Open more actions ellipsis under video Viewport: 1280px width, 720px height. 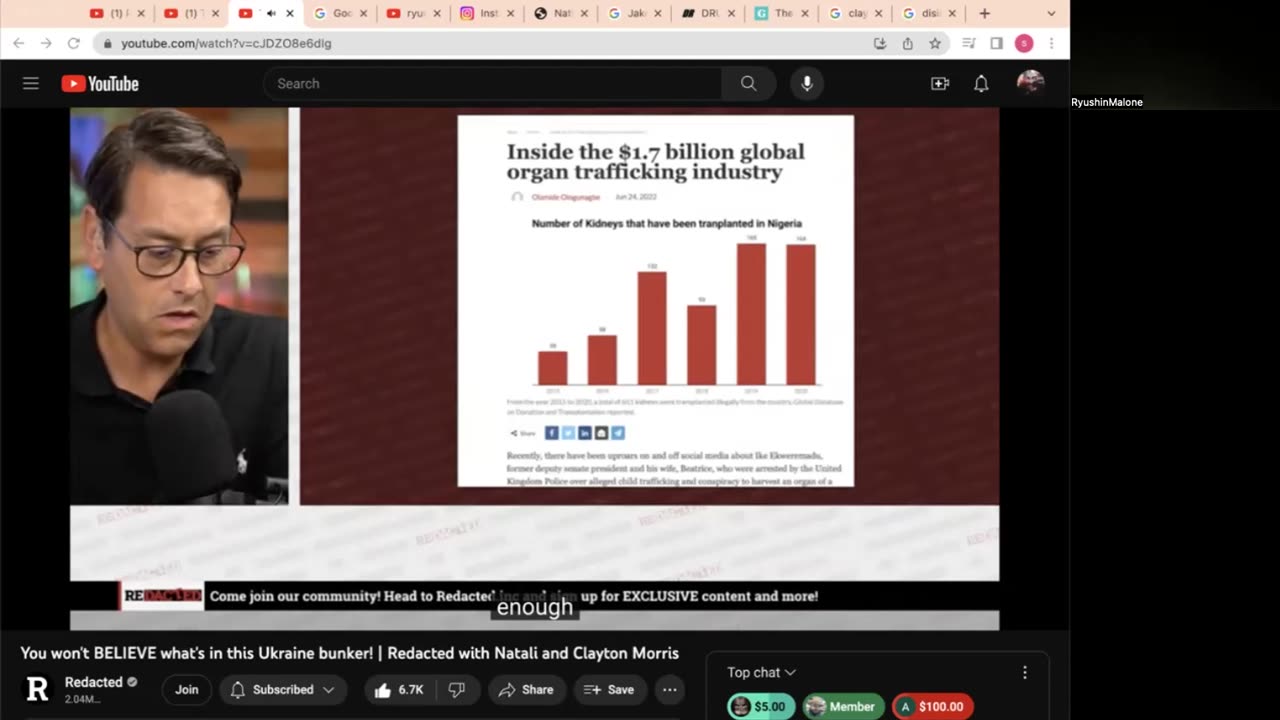(670, 690)
